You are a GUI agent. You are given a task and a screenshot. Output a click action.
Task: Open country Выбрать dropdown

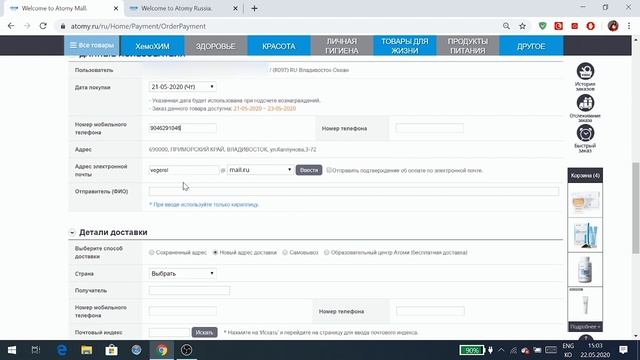(x=182, y=273)
